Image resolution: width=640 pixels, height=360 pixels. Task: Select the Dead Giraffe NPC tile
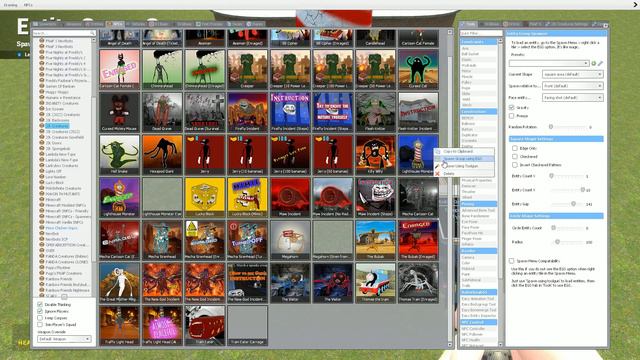[162, 112]
